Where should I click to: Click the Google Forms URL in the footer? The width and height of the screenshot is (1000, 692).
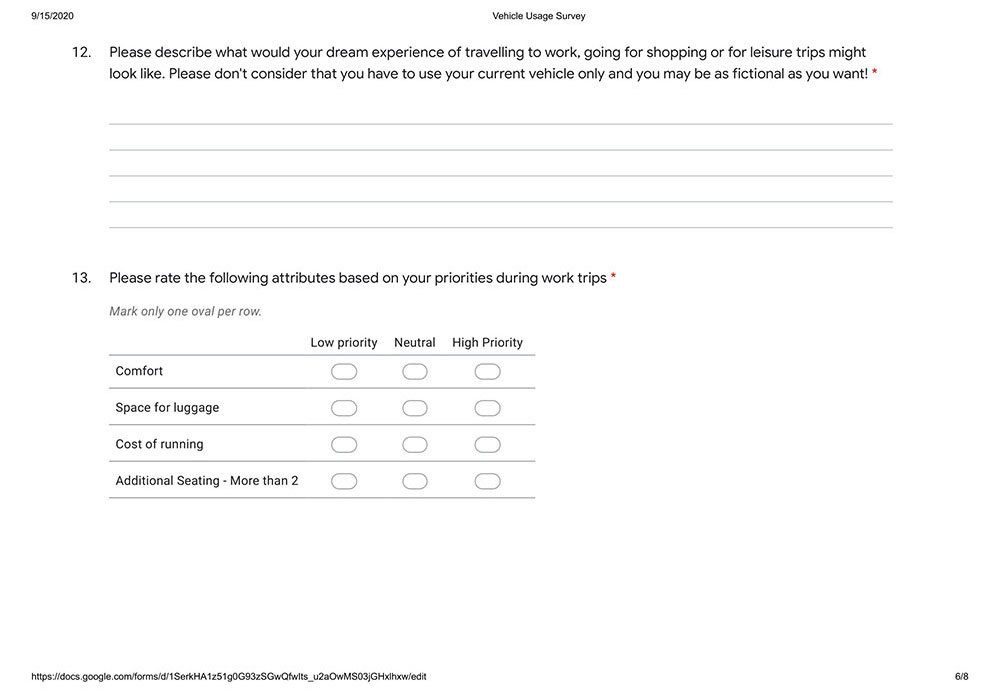tap(229, 677)
